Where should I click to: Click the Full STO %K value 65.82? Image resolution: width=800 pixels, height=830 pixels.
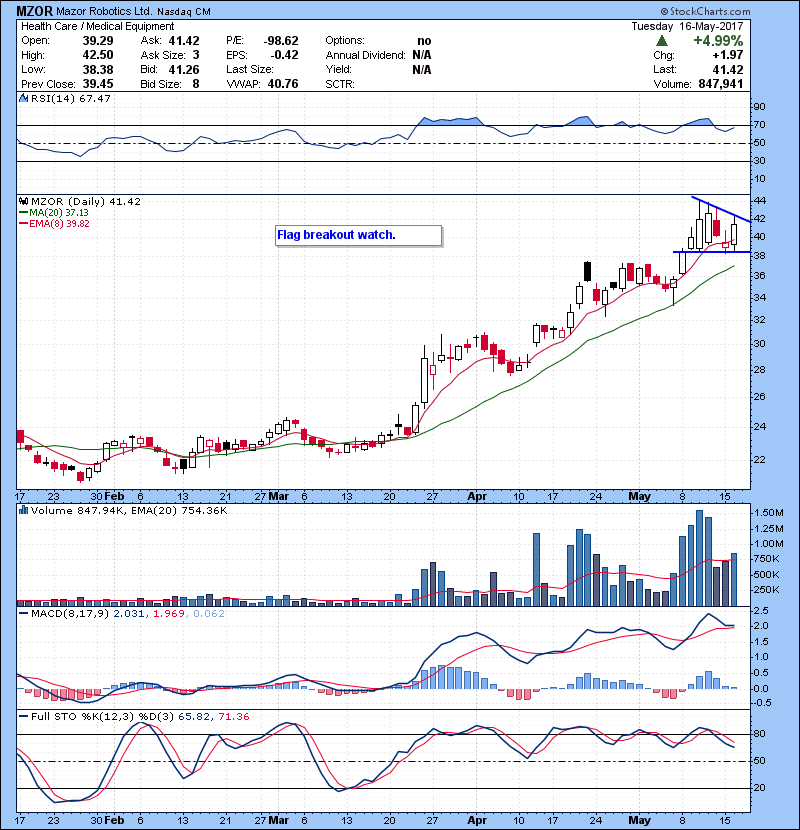[192, 717]
